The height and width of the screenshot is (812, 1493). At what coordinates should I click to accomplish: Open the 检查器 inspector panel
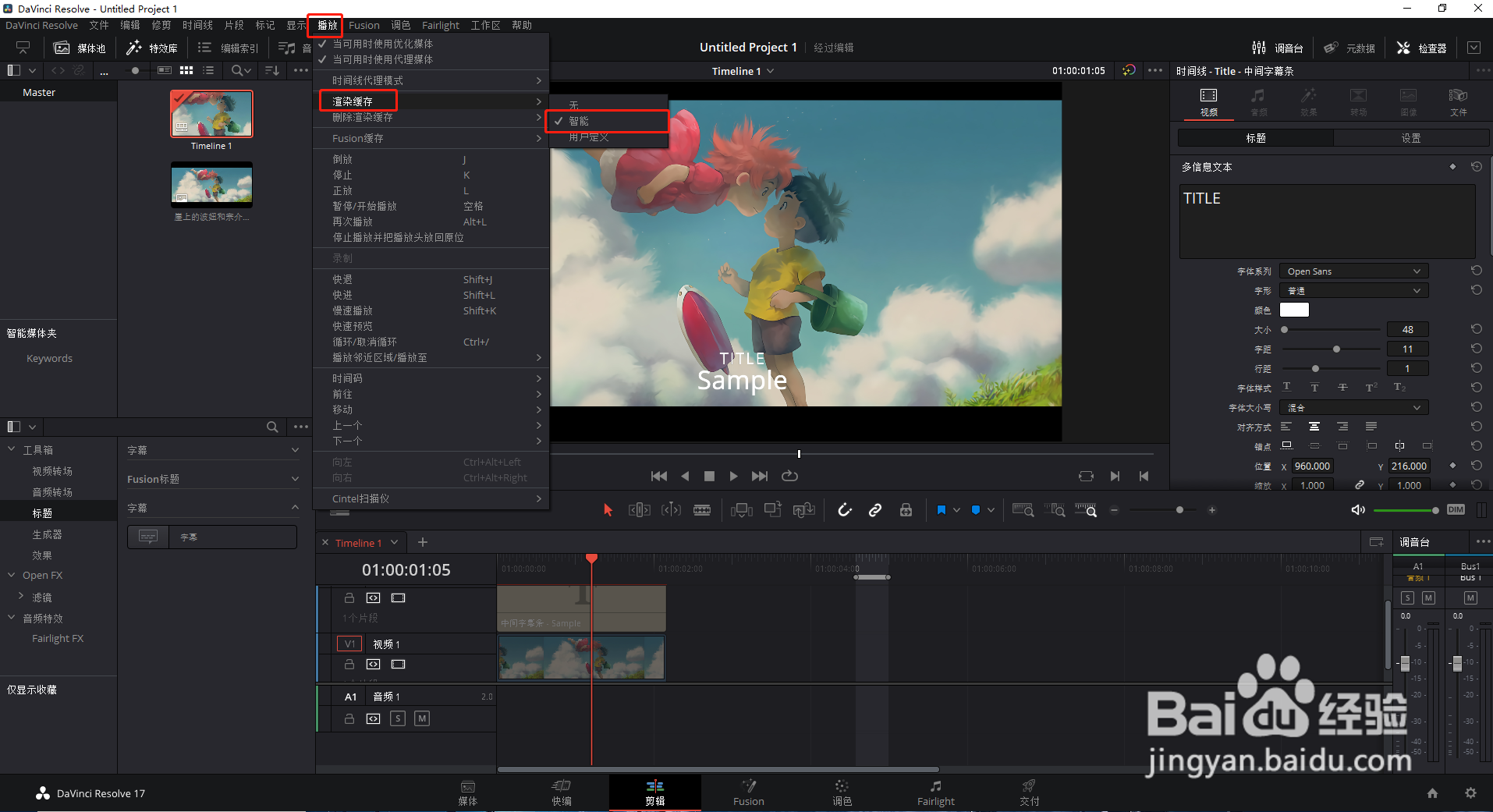click(x=1421, y=48)
